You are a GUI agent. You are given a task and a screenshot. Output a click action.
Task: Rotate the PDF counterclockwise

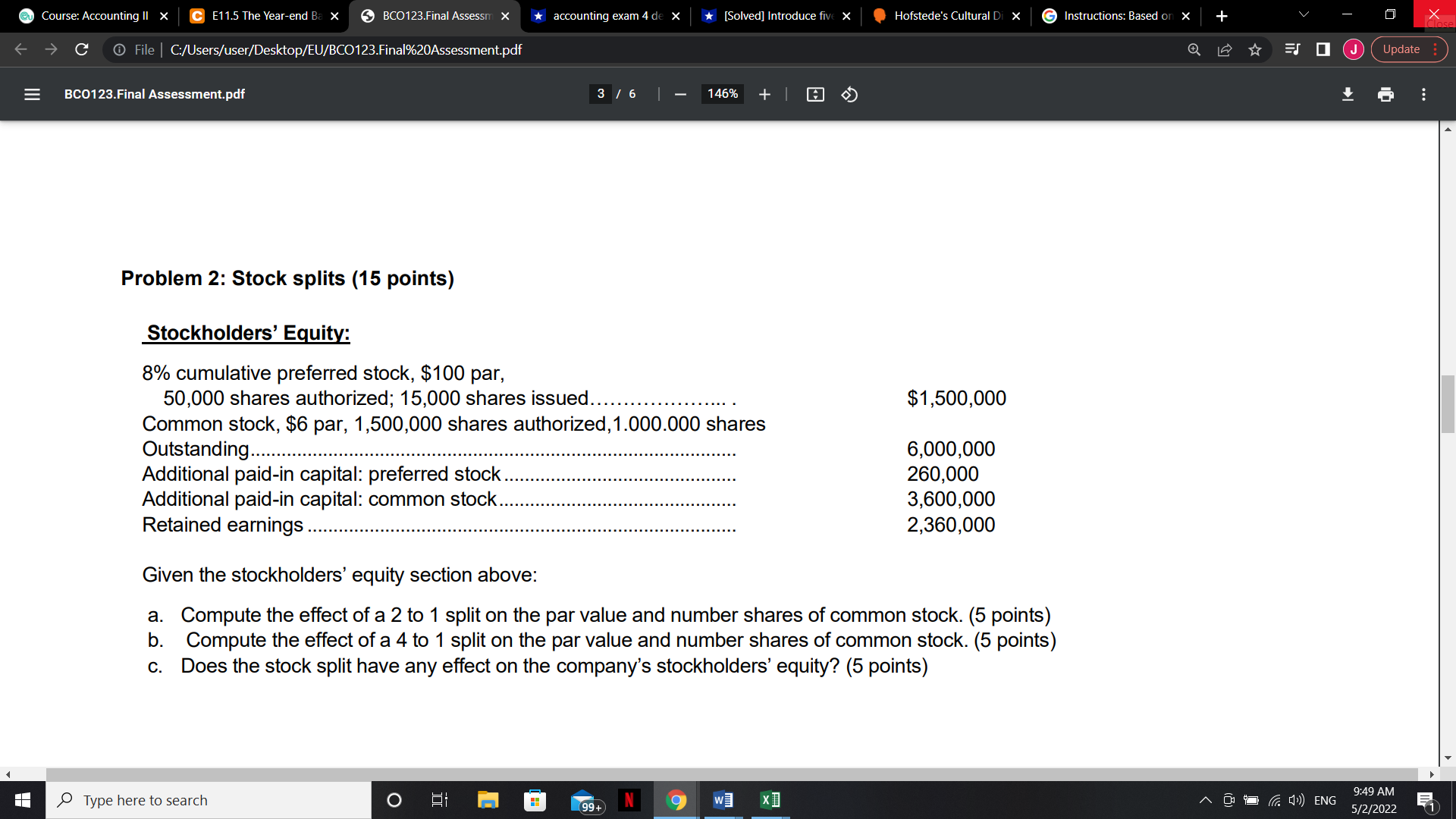(x=849, y=94)
